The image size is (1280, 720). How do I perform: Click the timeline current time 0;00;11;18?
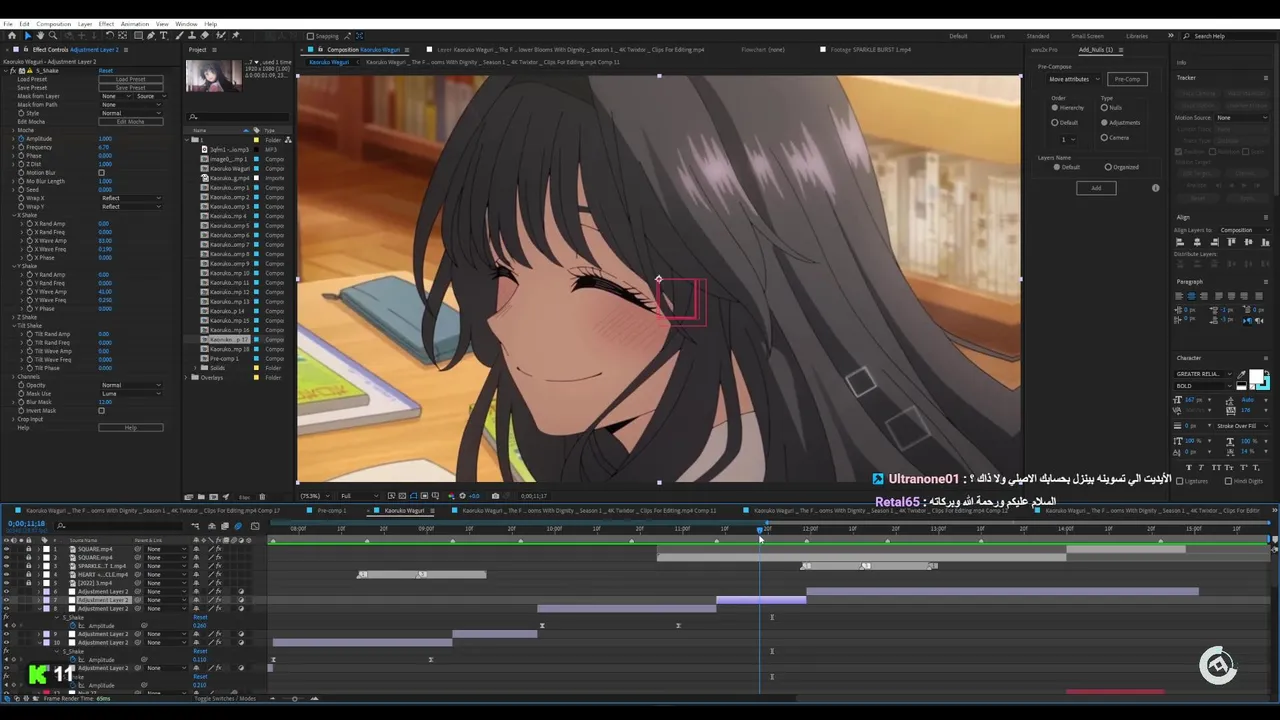point(26,524)
